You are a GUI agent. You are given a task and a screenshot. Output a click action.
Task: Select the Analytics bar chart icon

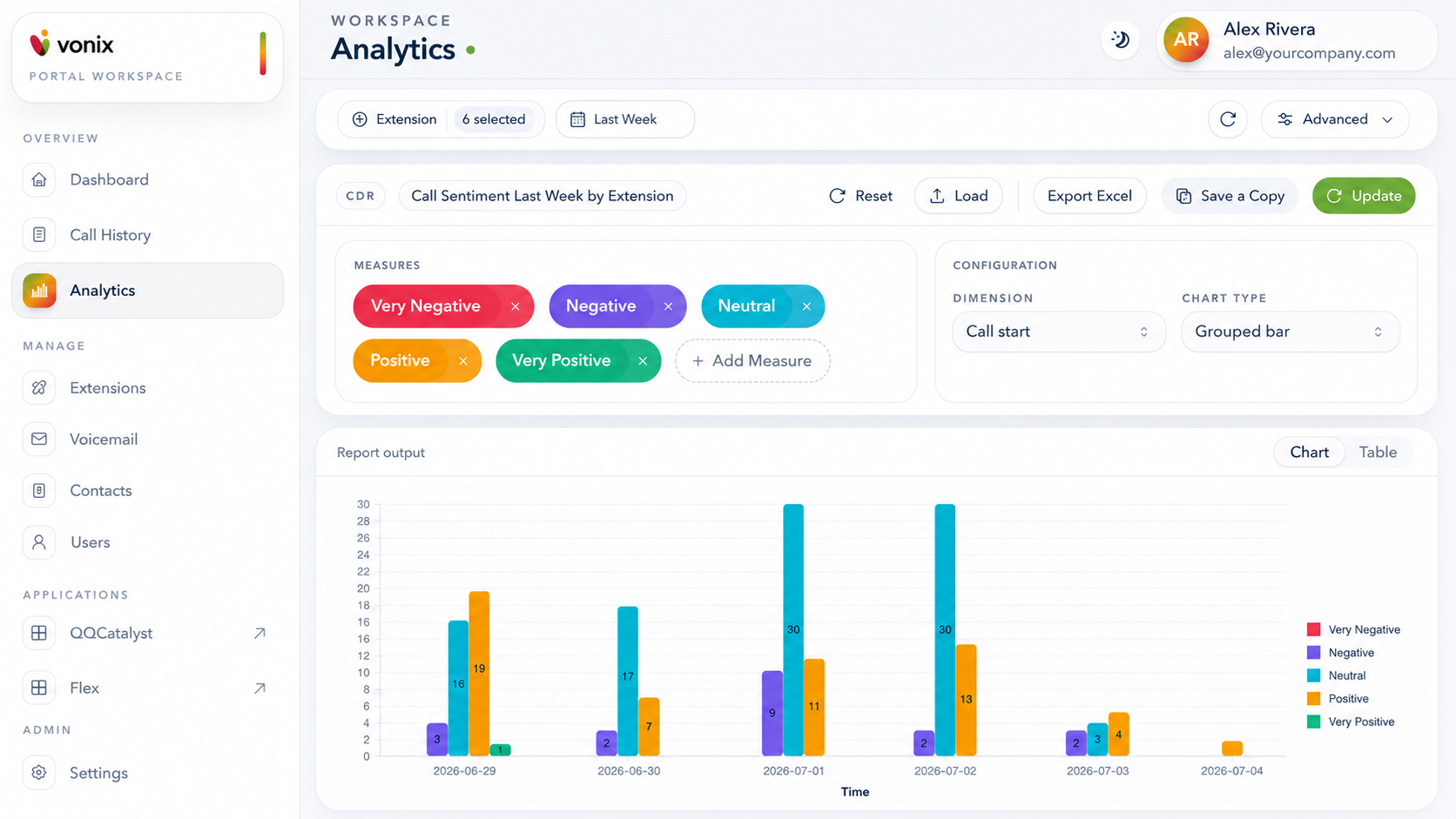[39, 291]
